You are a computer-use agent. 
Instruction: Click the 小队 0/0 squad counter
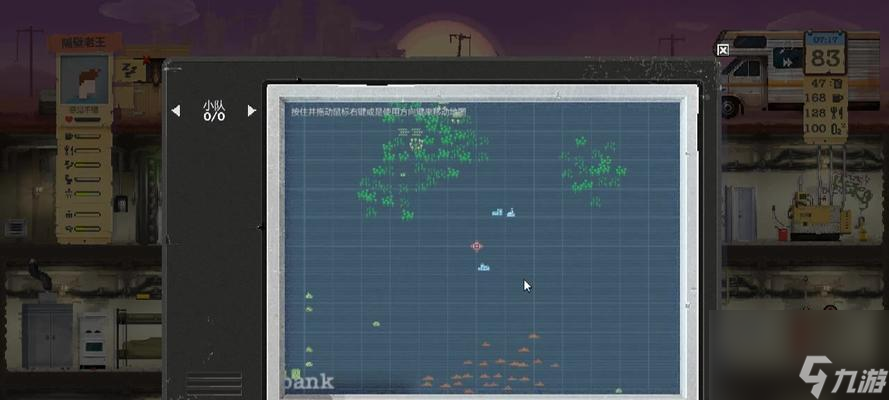coord(214,111)
